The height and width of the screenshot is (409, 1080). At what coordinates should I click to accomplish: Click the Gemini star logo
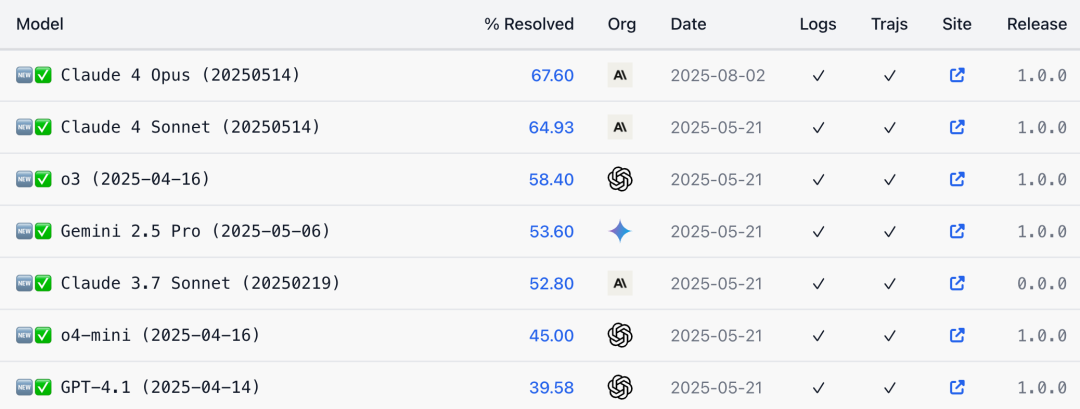click(x=620, y=231)
